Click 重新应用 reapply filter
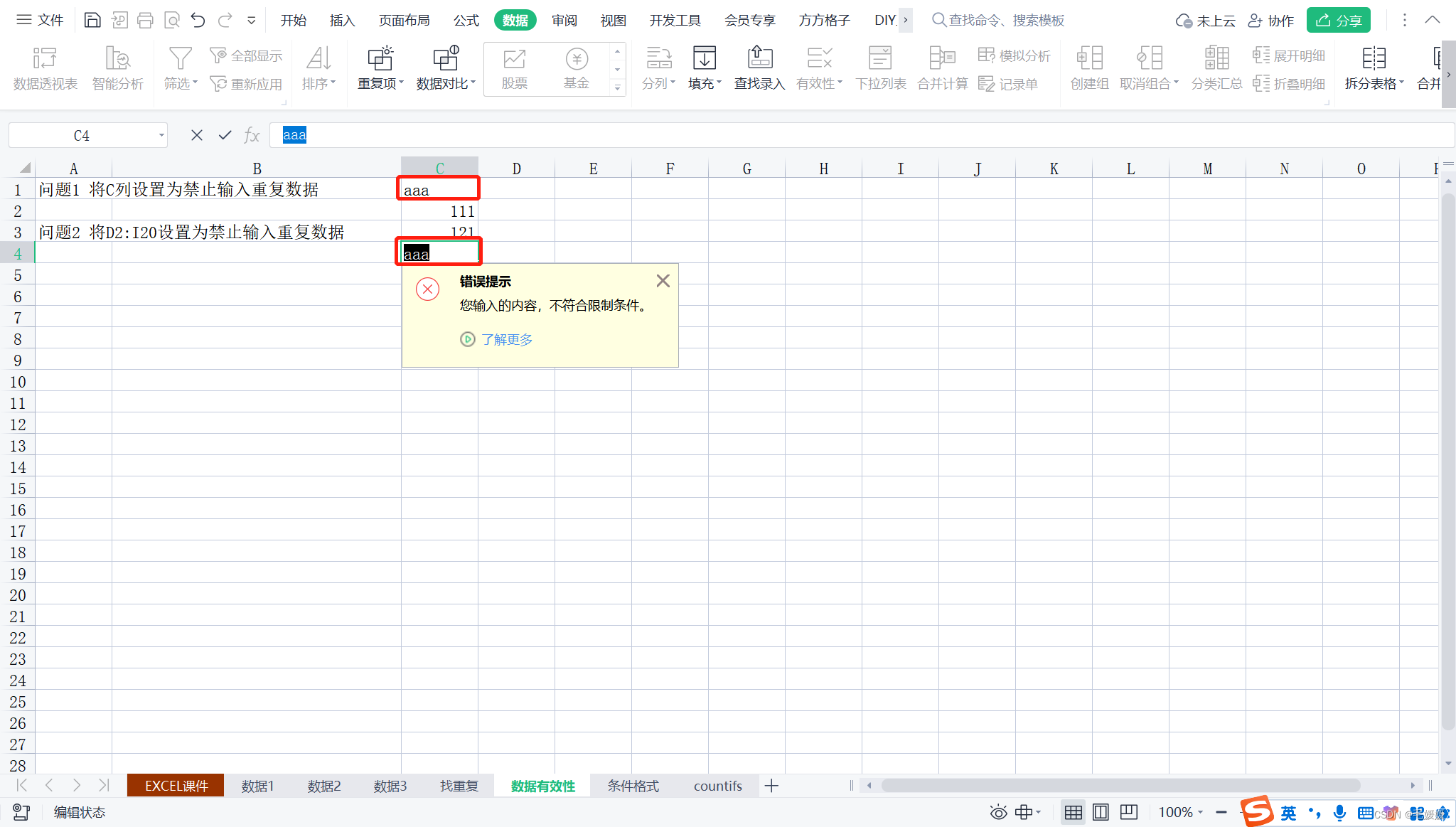Viewport: 1456px width, 827px height. coord(247,84)
